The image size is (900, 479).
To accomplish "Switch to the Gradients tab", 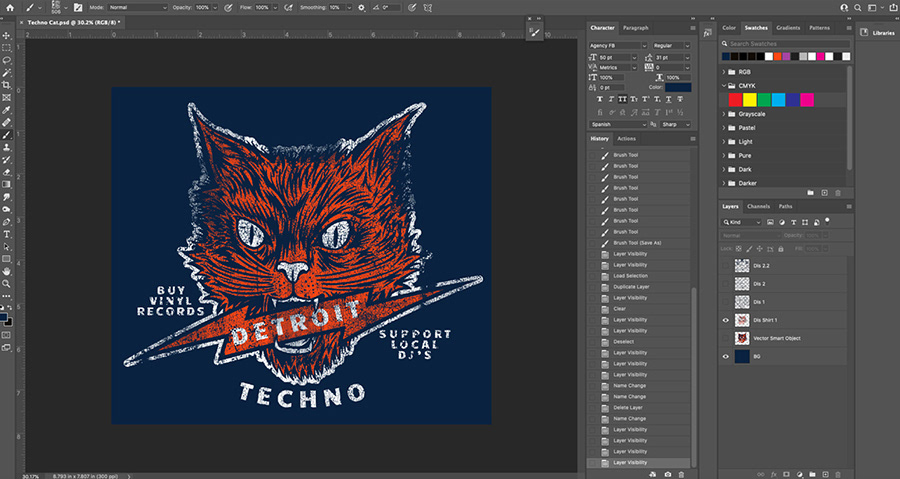I will [788, 28].
